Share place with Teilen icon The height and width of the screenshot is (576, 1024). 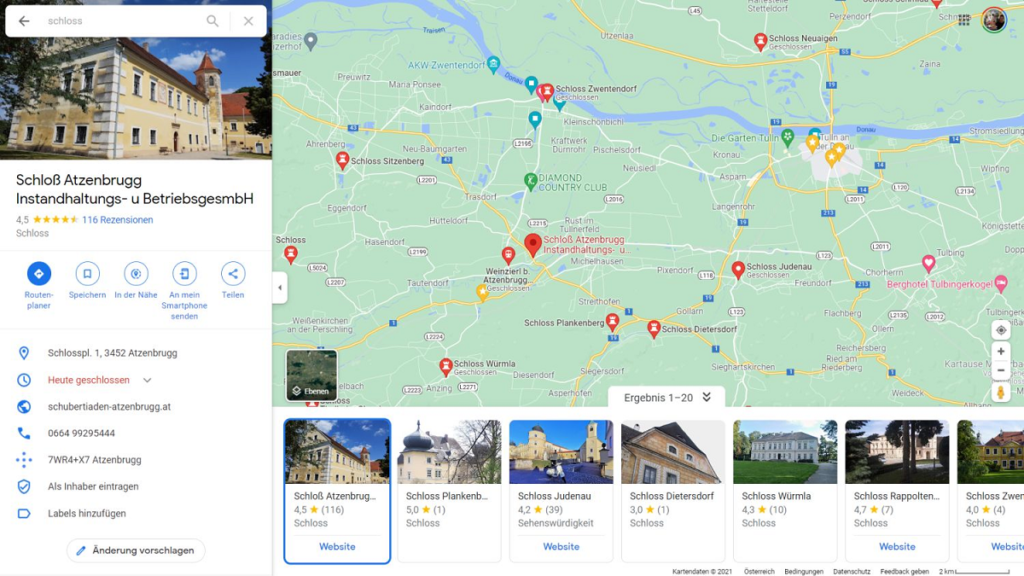[x=233, y=273]
